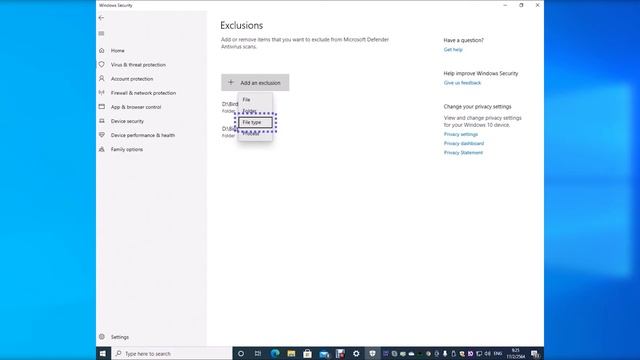Click the ENG language indicator

pos(498,353)
